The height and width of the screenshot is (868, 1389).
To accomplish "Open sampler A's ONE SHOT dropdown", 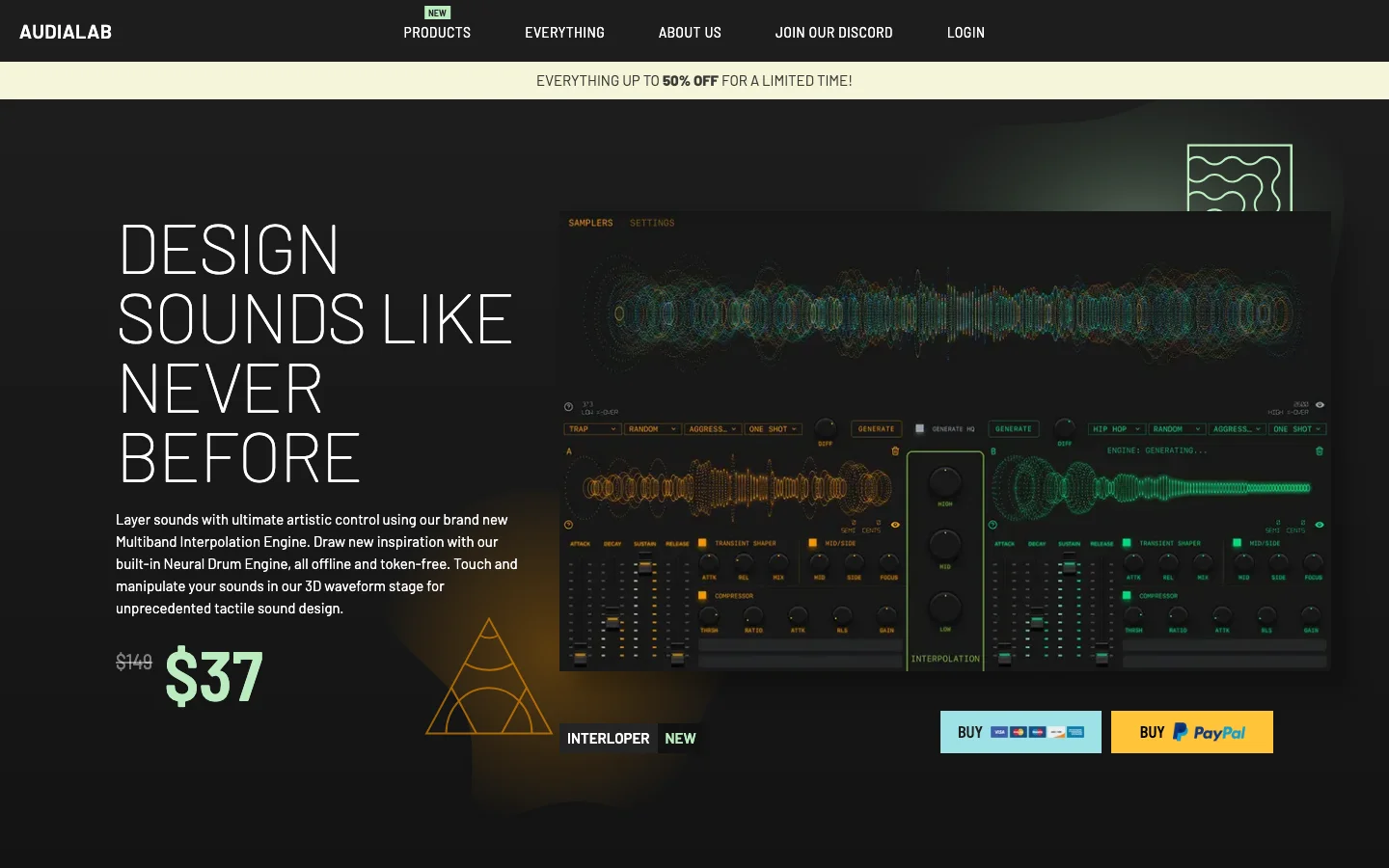I will tap(774, 429).
